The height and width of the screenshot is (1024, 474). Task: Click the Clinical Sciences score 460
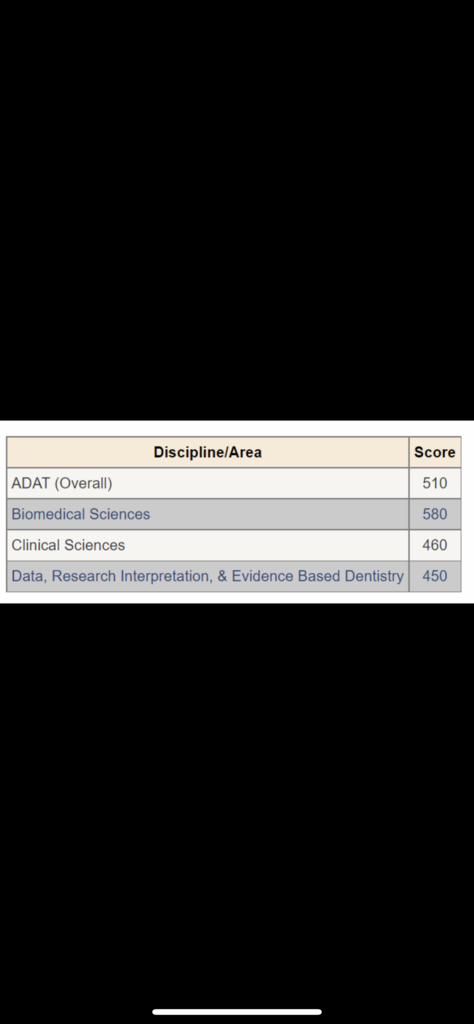click(x=435, y=545)
